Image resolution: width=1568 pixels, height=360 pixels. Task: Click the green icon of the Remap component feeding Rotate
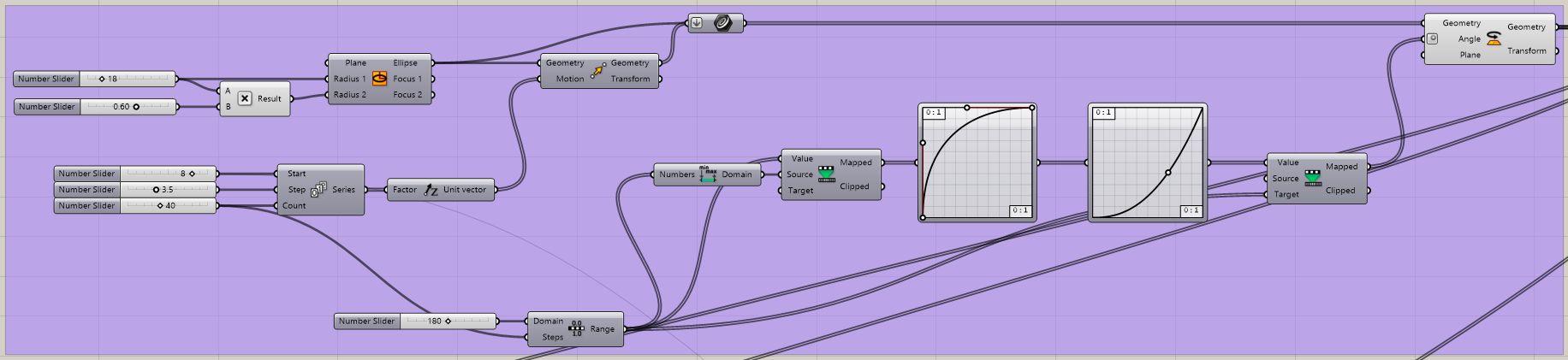click(x=1313, y=178)
